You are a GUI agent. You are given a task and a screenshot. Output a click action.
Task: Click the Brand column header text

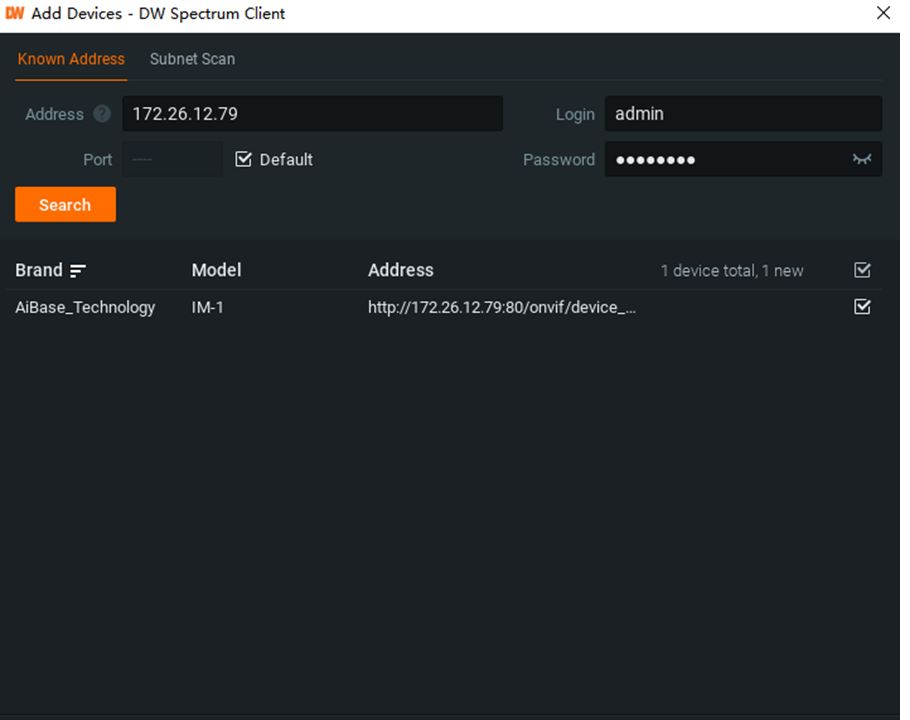39,270
